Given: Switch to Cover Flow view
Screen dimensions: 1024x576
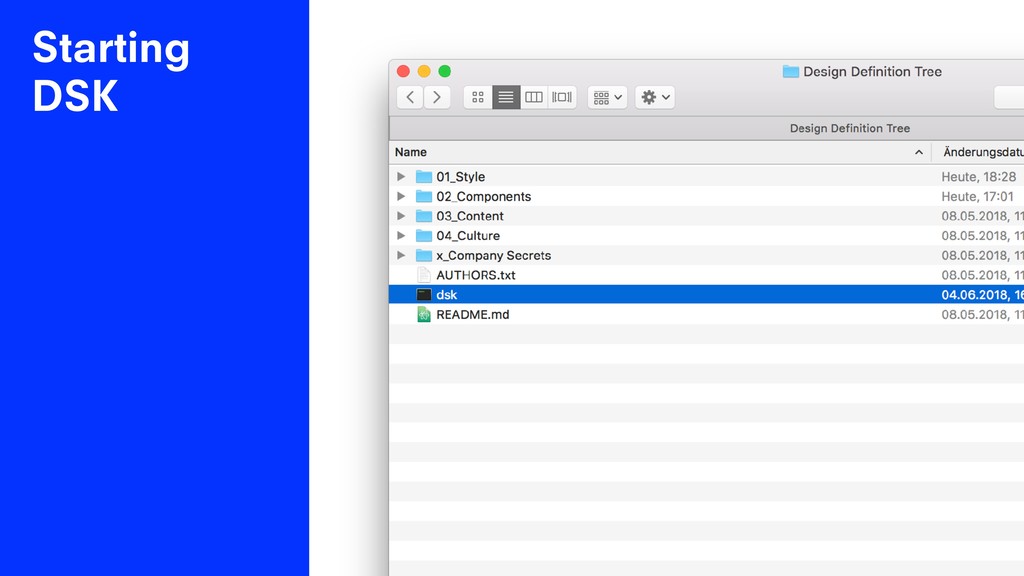Looking at the screenshot, I should click(x=562, y=97).
